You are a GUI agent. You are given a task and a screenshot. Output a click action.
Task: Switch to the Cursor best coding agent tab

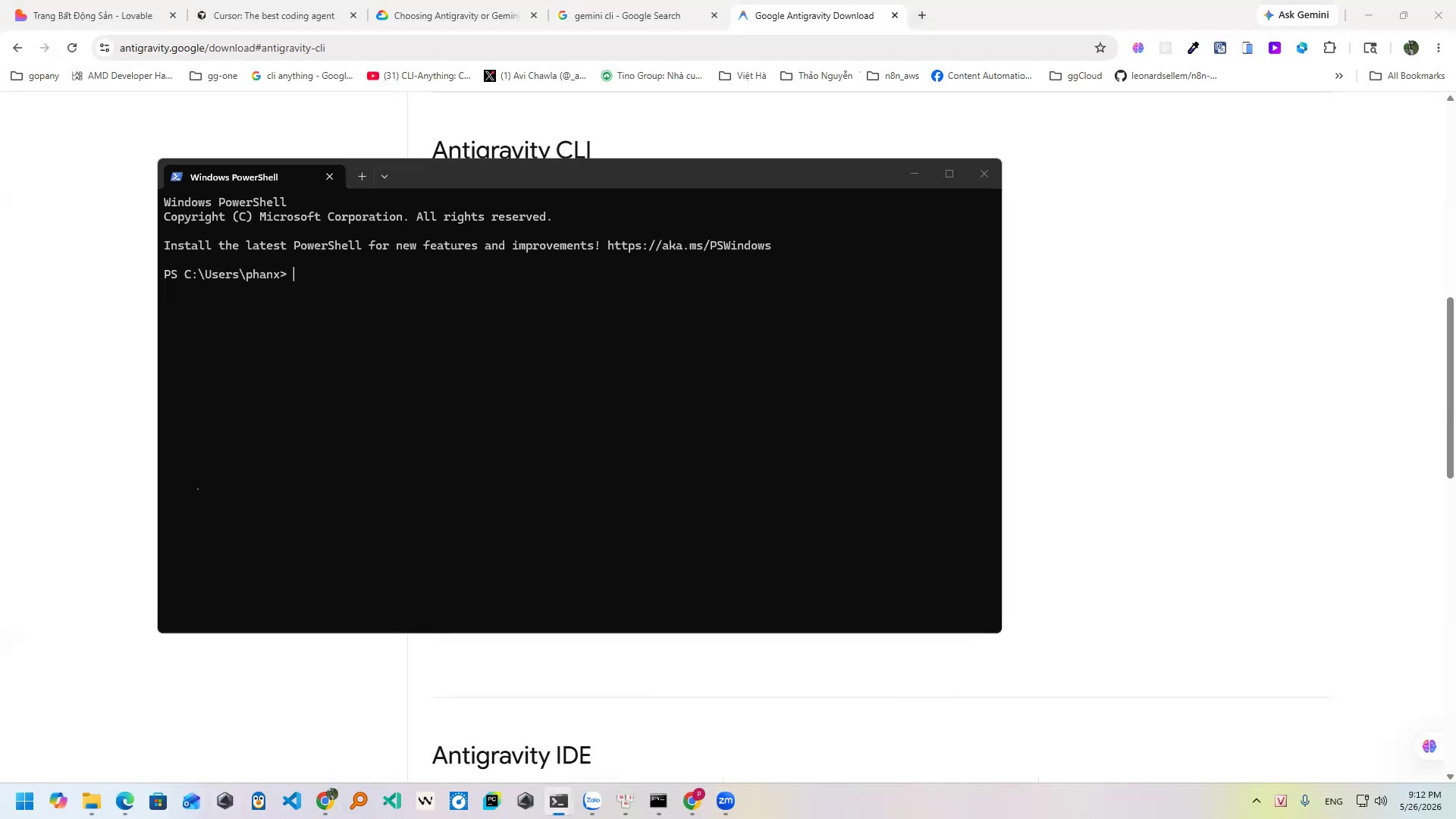click(x=275, y=15)
